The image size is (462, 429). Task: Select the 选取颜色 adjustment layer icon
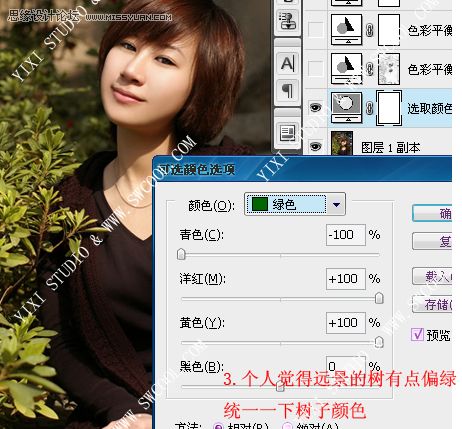[346, 107]
